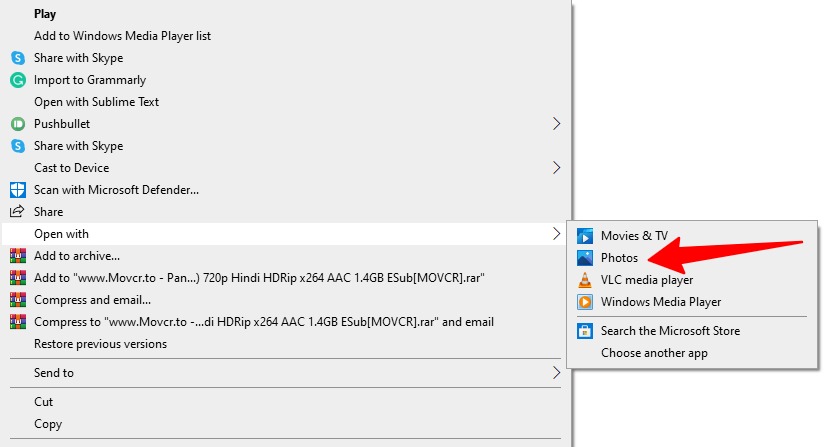The image size is (826, 447).
Task: Select Play from the context menu
Action: click(45, 14)
